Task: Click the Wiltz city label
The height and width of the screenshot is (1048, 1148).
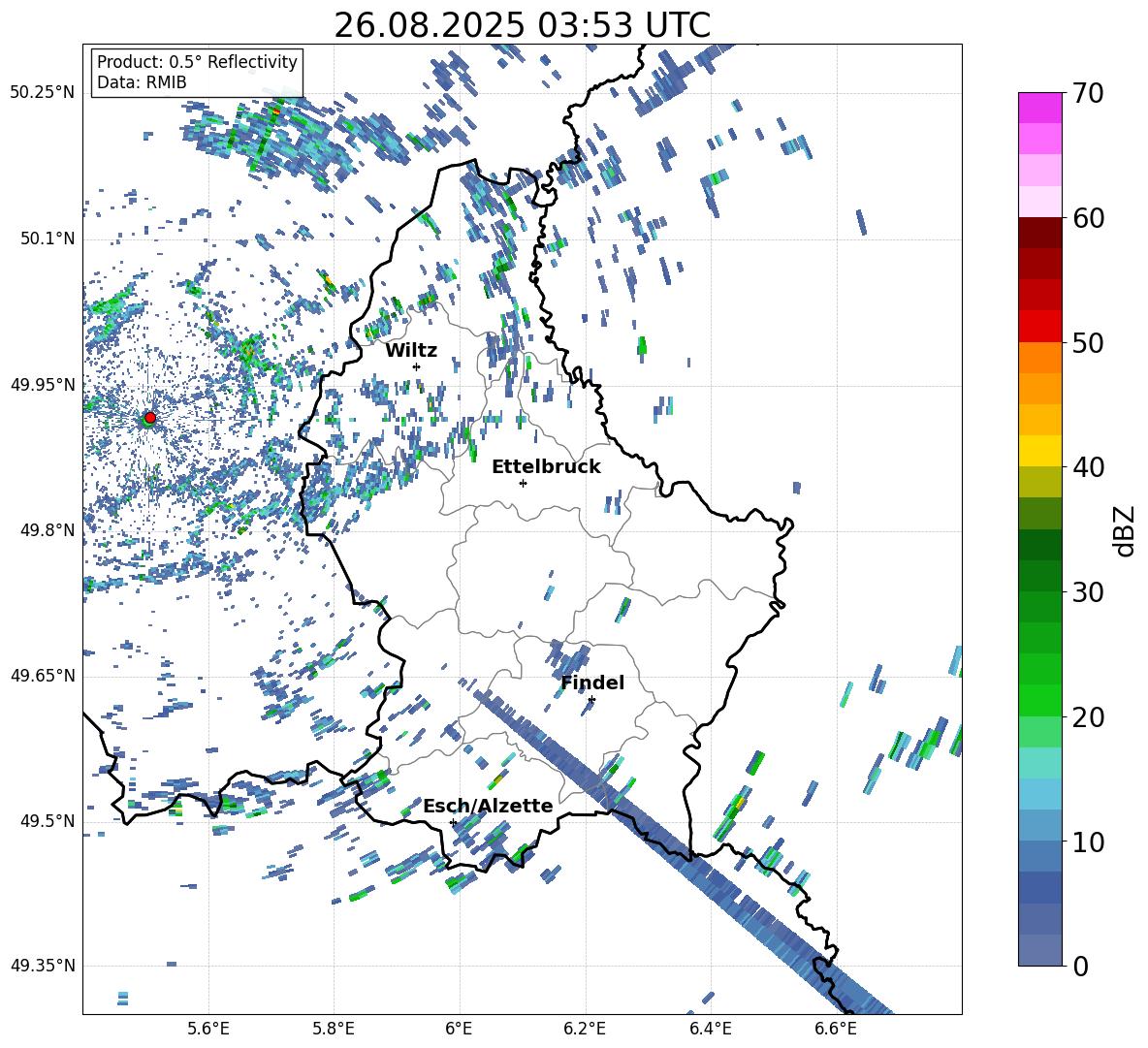Action: [411, 351]
